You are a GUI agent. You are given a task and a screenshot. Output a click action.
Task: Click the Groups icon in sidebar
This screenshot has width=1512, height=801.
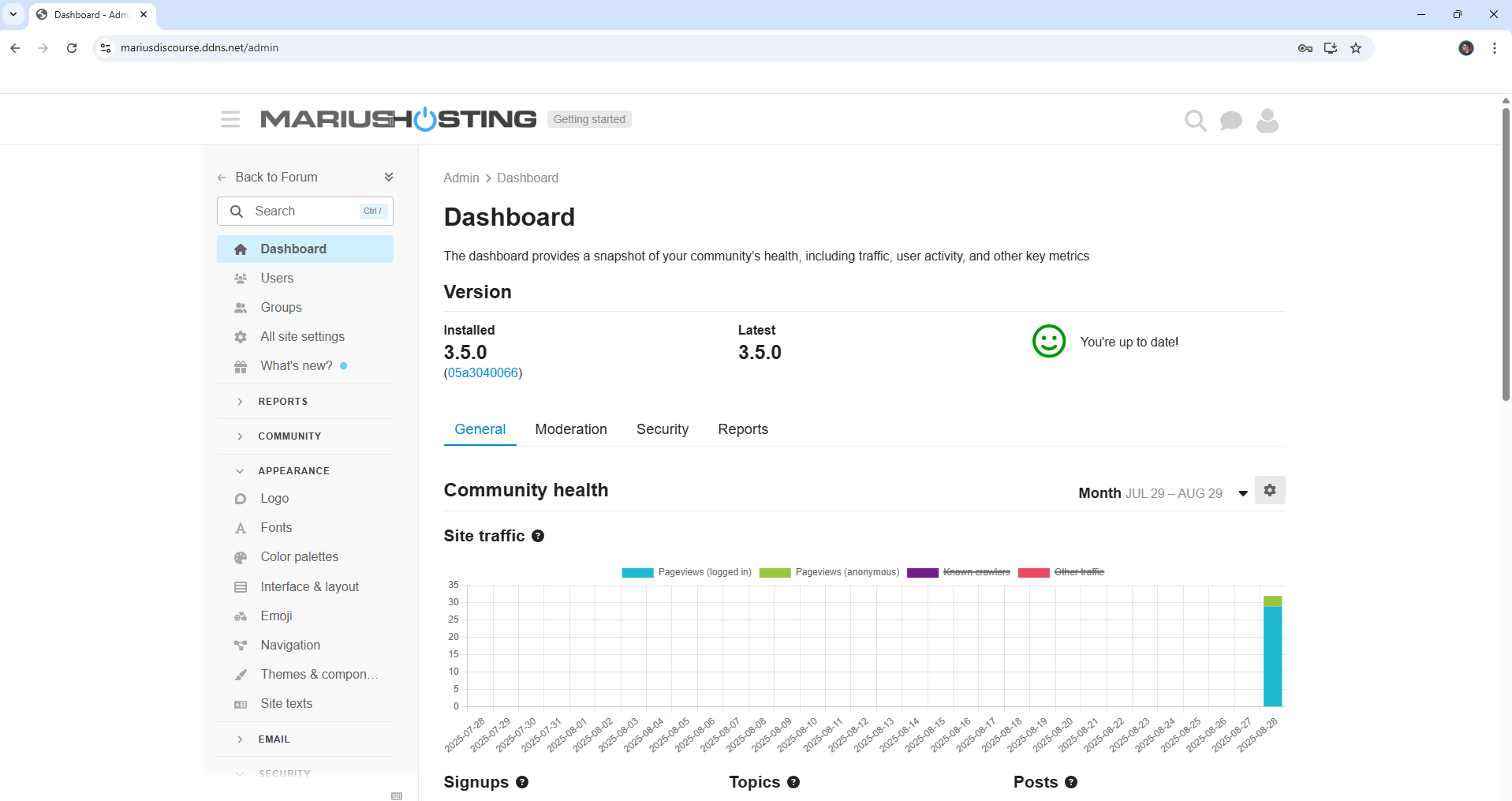[241, 308]
